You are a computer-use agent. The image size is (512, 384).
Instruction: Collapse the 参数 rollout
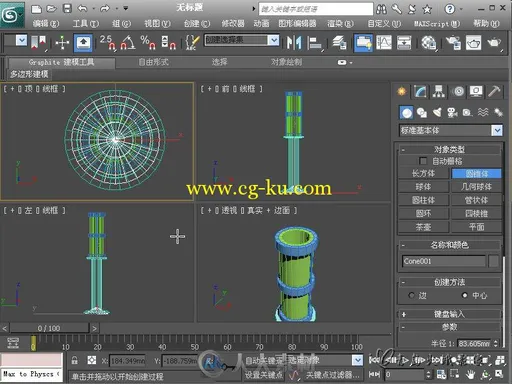449,327
